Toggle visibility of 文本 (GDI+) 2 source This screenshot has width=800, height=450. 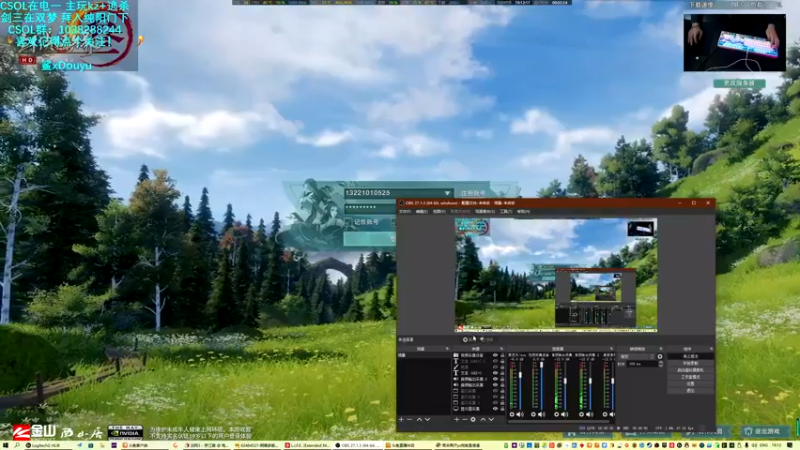495,361
